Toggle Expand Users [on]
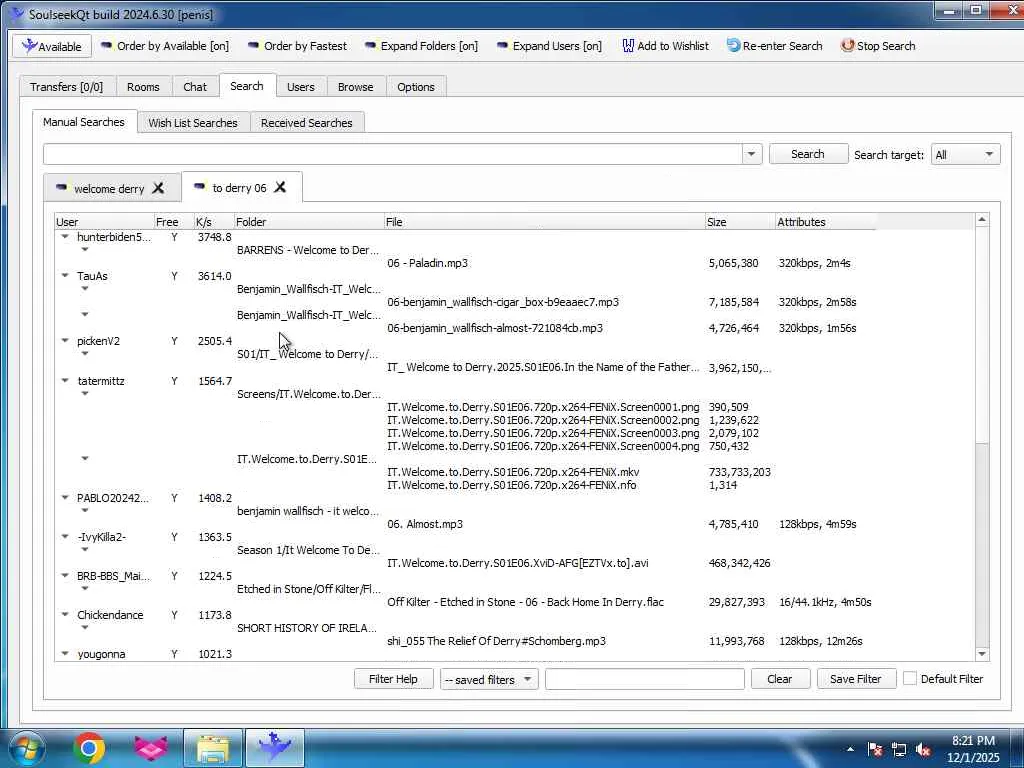The height and width of the screenshot is (768, 1024). tap(549, 46)
